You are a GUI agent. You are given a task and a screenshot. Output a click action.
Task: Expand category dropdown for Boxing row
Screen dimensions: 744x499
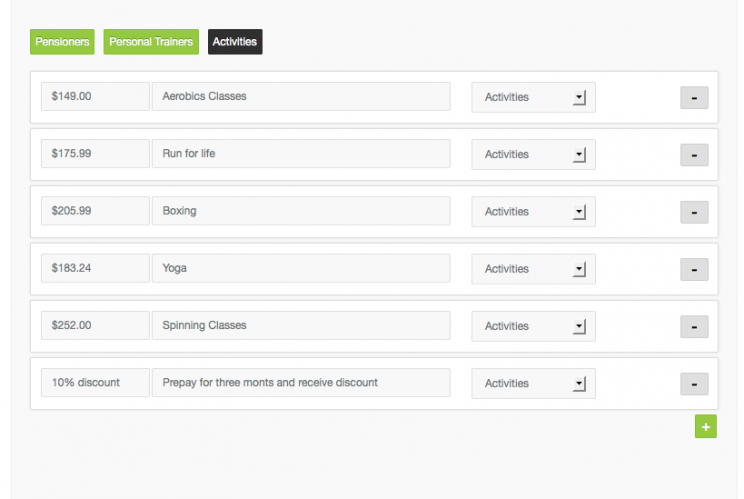click(533, 211)
